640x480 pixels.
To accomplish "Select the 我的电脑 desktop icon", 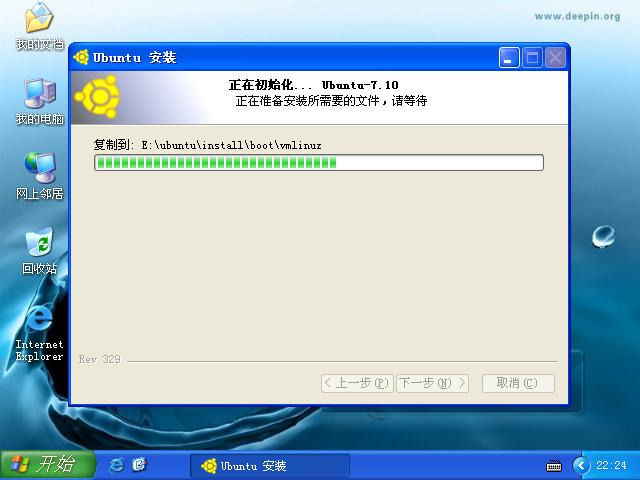I will [39, 96].
